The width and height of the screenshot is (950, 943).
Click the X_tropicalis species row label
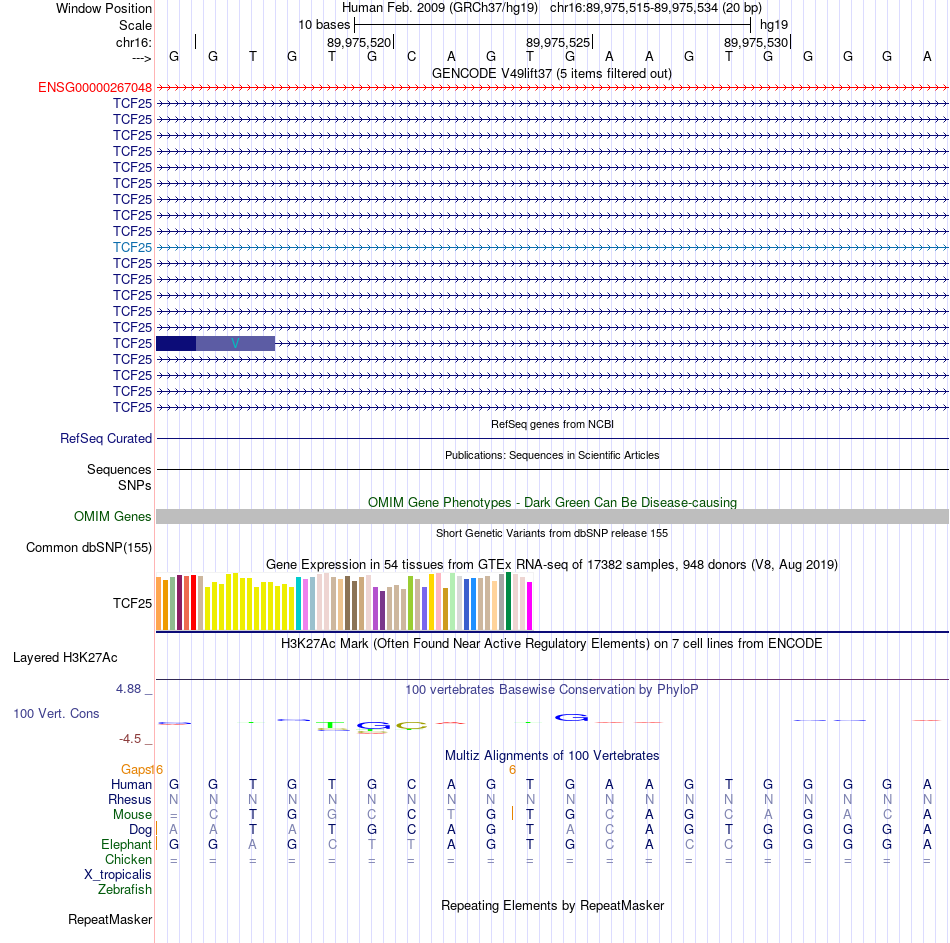pos(118,875)
